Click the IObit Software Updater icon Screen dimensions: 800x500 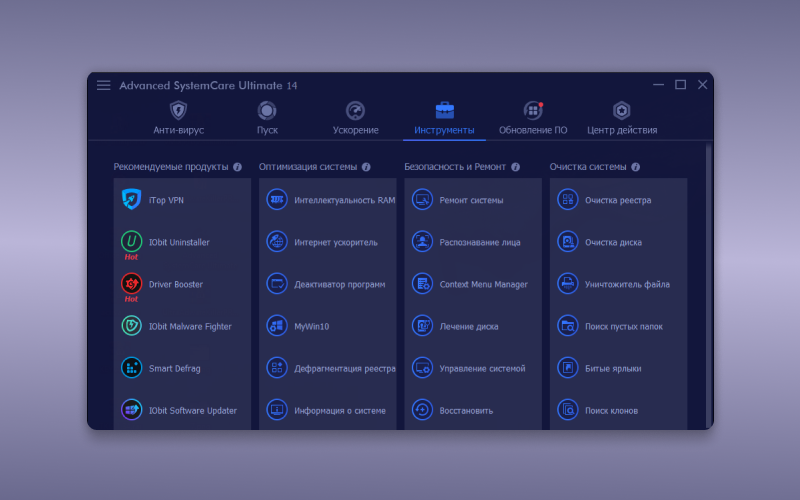132,410
